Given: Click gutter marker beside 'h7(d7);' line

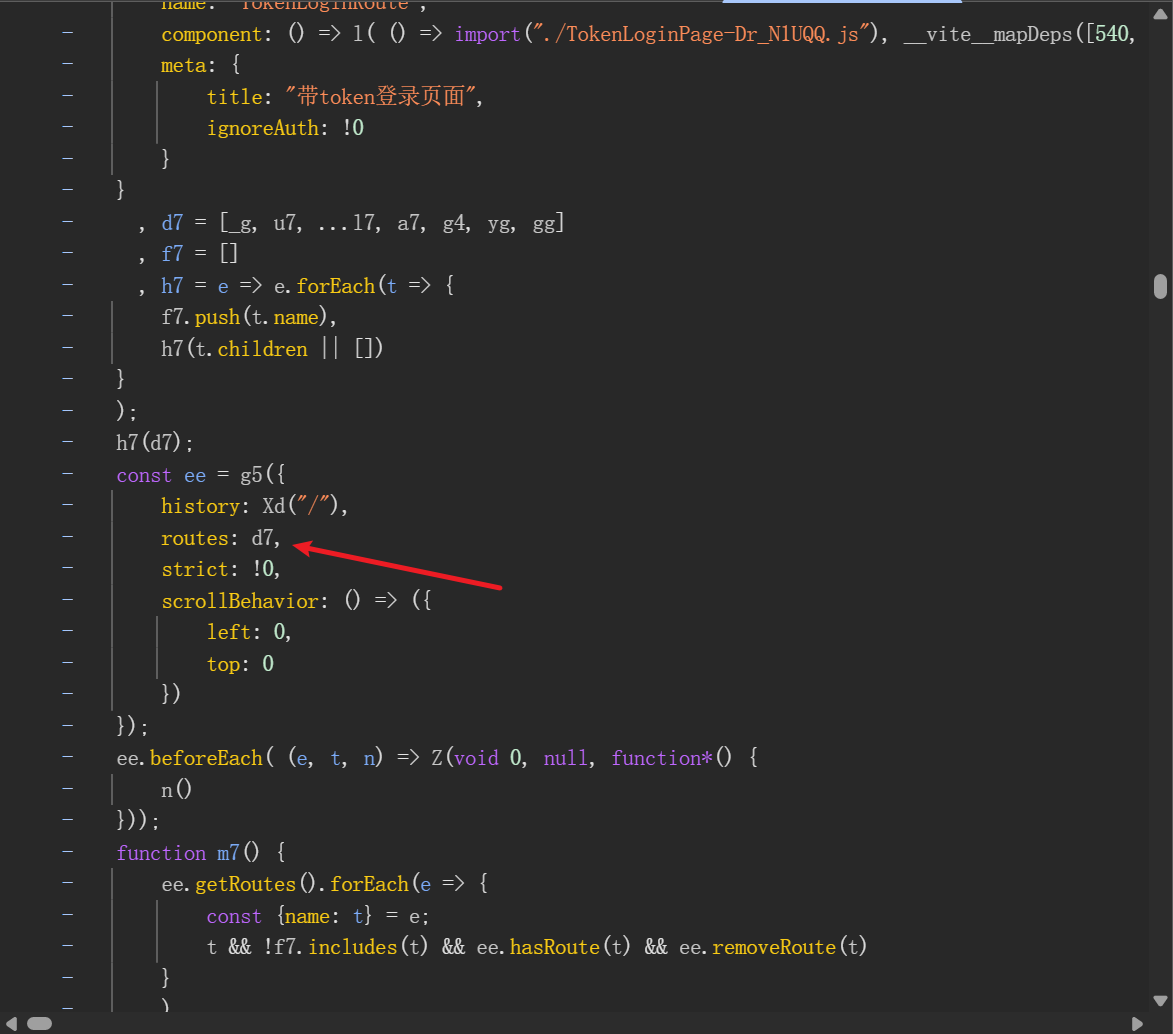Looking at the screenshot, I should pyautogui.click(x=67, y=442).
